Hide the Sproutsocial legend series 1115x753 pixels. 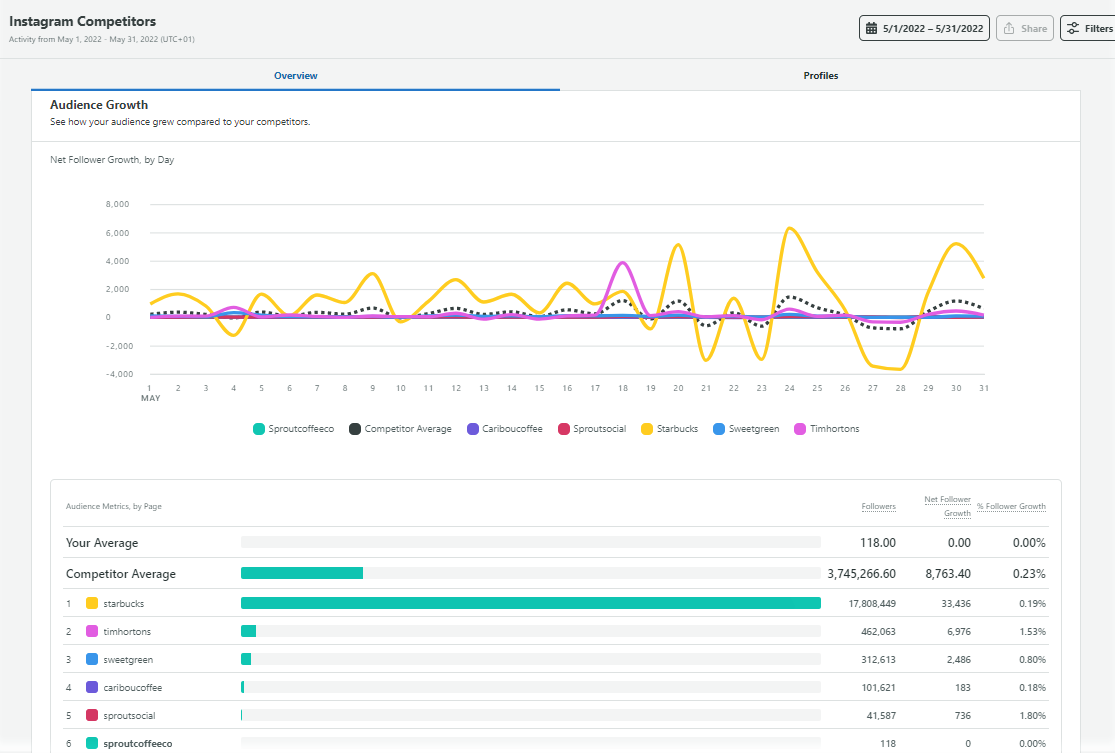591,429
